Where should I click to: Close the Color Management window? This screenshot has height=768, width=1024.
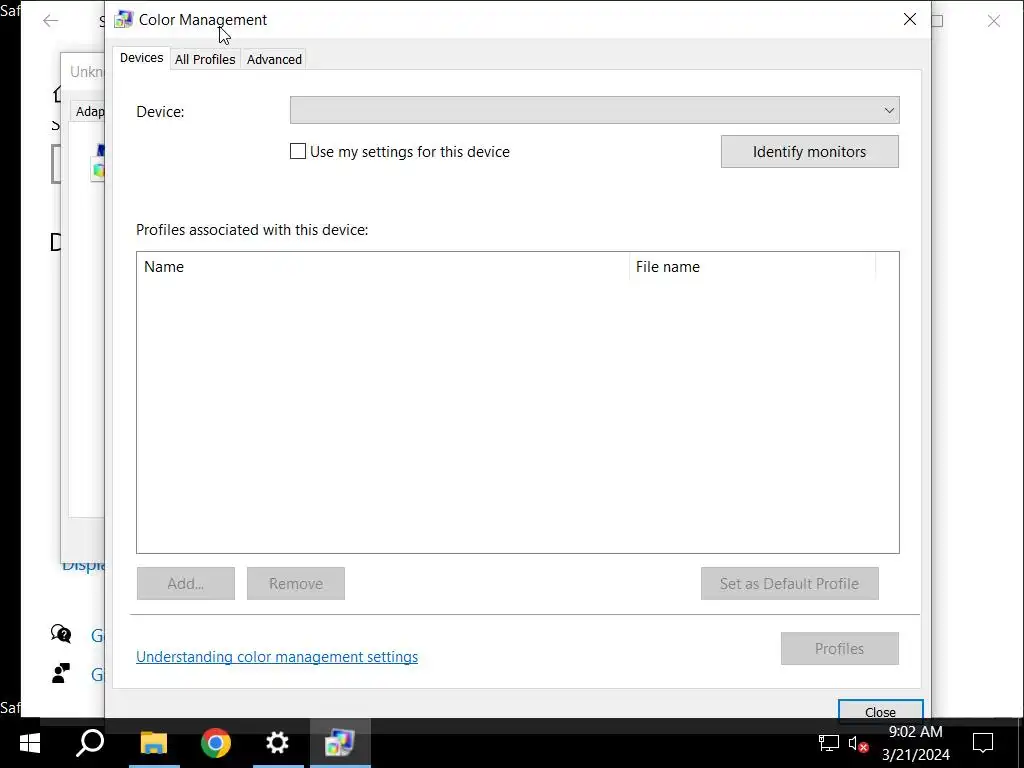coord(910,20)
